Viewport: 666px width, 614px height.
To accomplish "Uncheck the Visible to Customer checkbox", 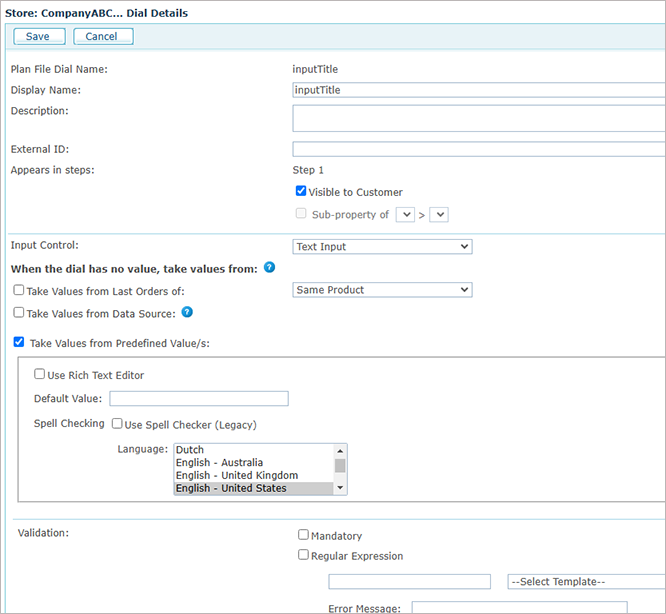I will click(x=301, y=191).
